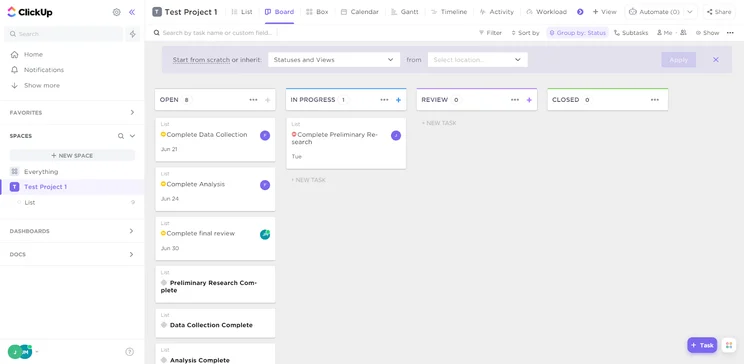Click red priority flag on Complete Preliminary Research
The height and width of the screenshot is (364, 744).
click(294, 134)
